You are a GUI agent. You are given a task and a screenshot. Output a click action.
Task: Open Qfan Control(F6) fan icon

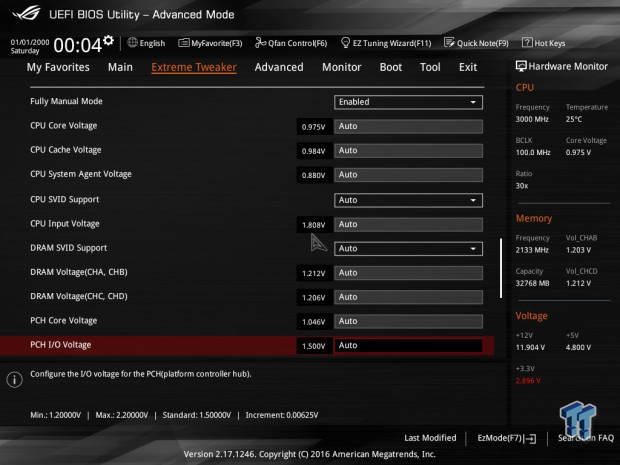(260, 42)
